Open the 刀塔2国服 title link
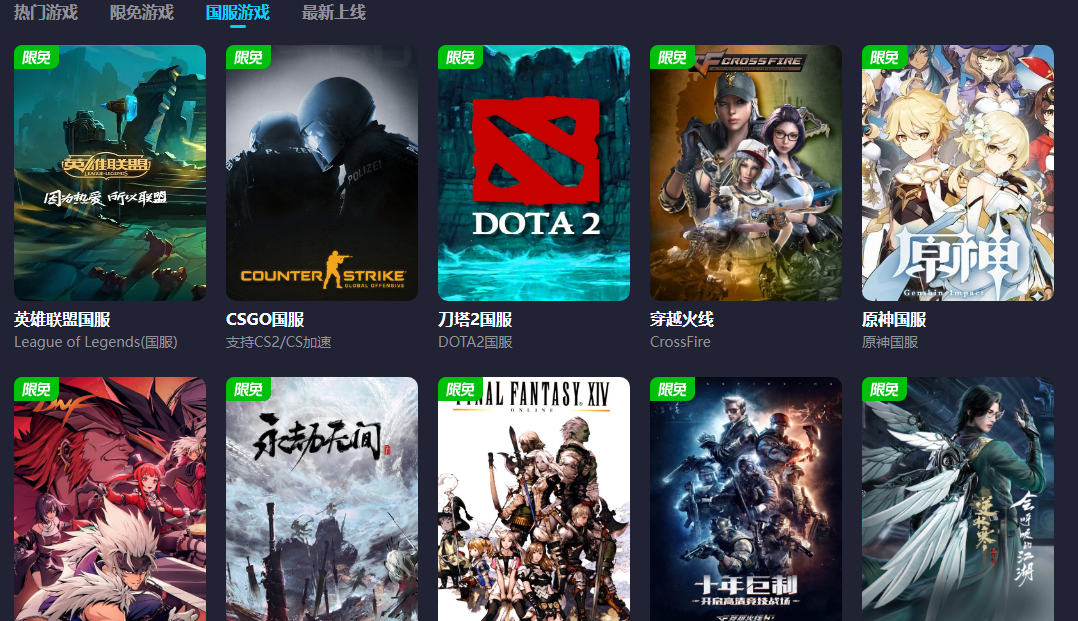1078x621 pixels. click(475, 319)
